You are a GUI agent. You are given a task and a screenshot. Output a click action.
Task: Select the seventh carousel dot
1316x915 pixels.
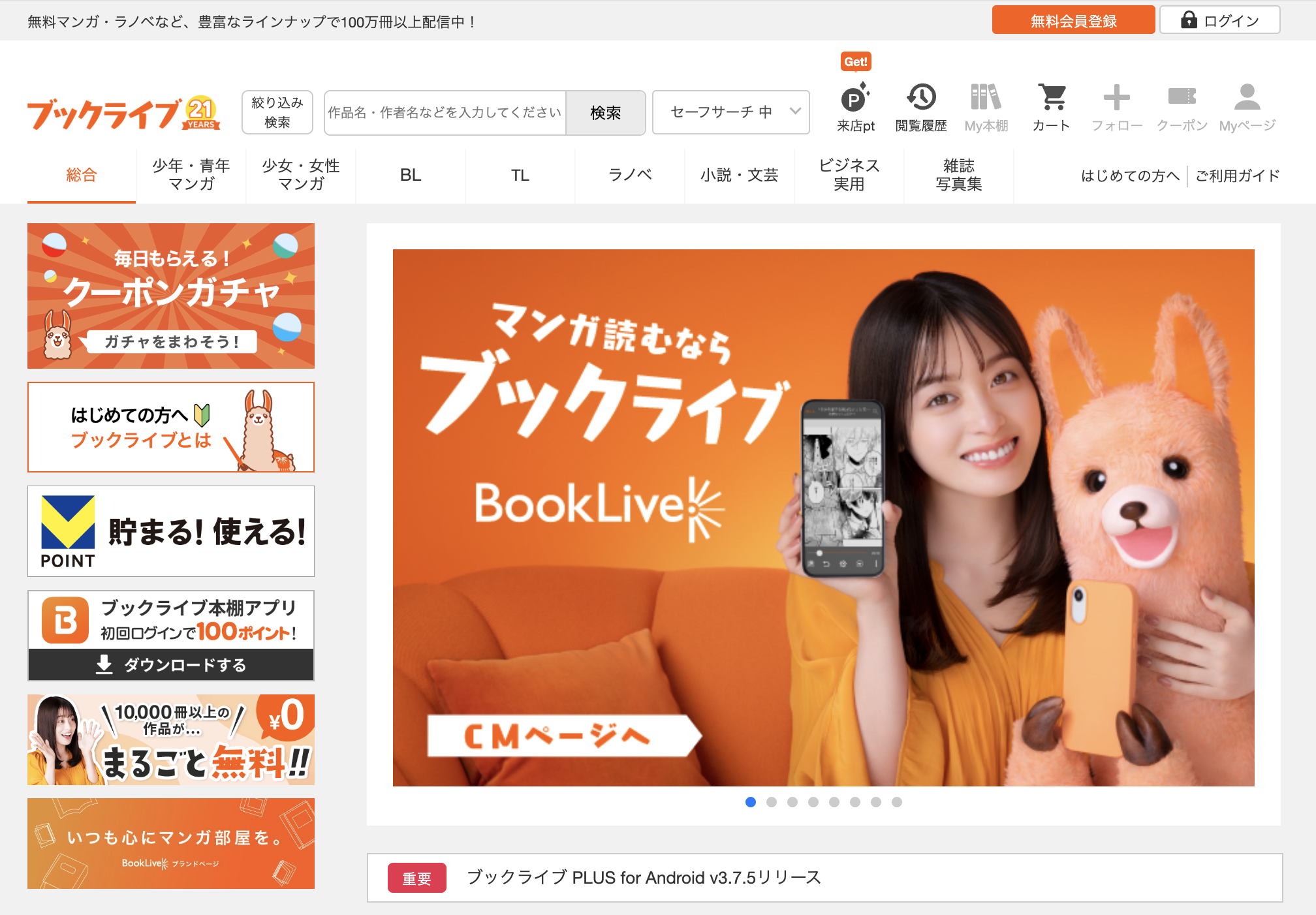876,802
